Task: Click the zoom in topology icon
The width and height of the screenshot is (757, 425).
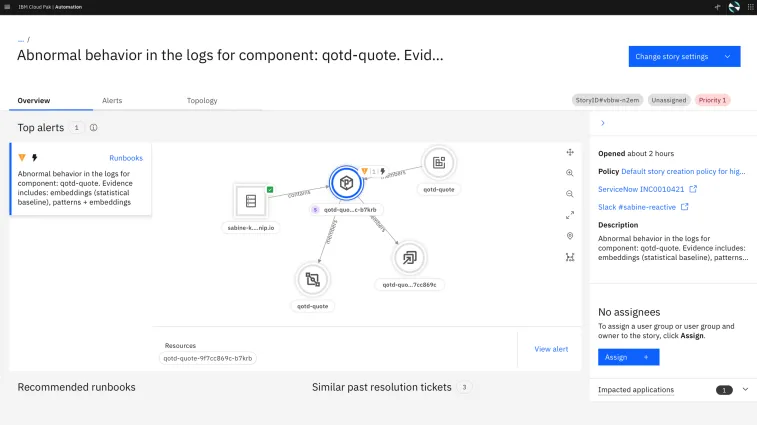Action: [570, 173]
